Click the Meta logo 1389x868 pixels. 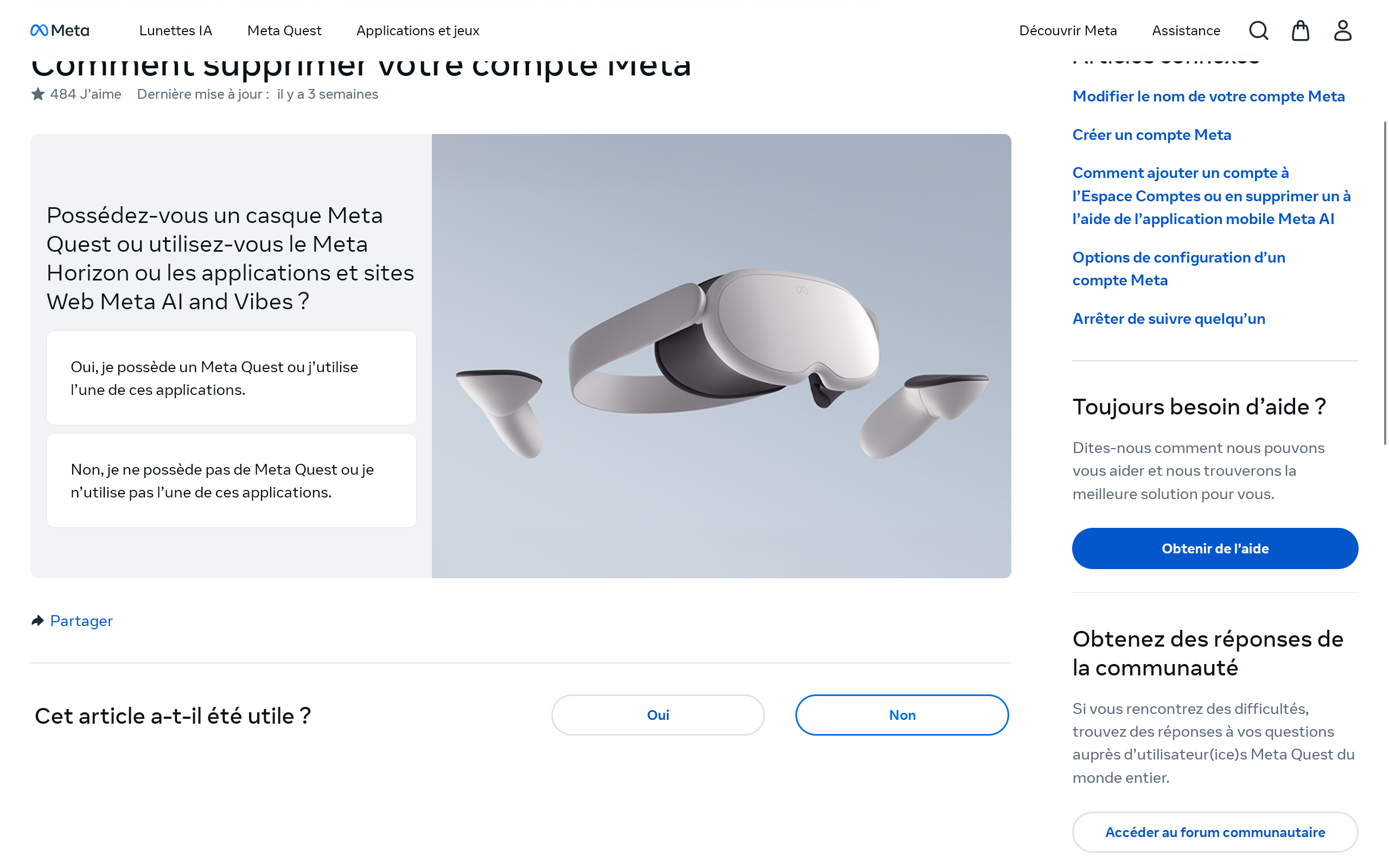click(x=60, y=30)
